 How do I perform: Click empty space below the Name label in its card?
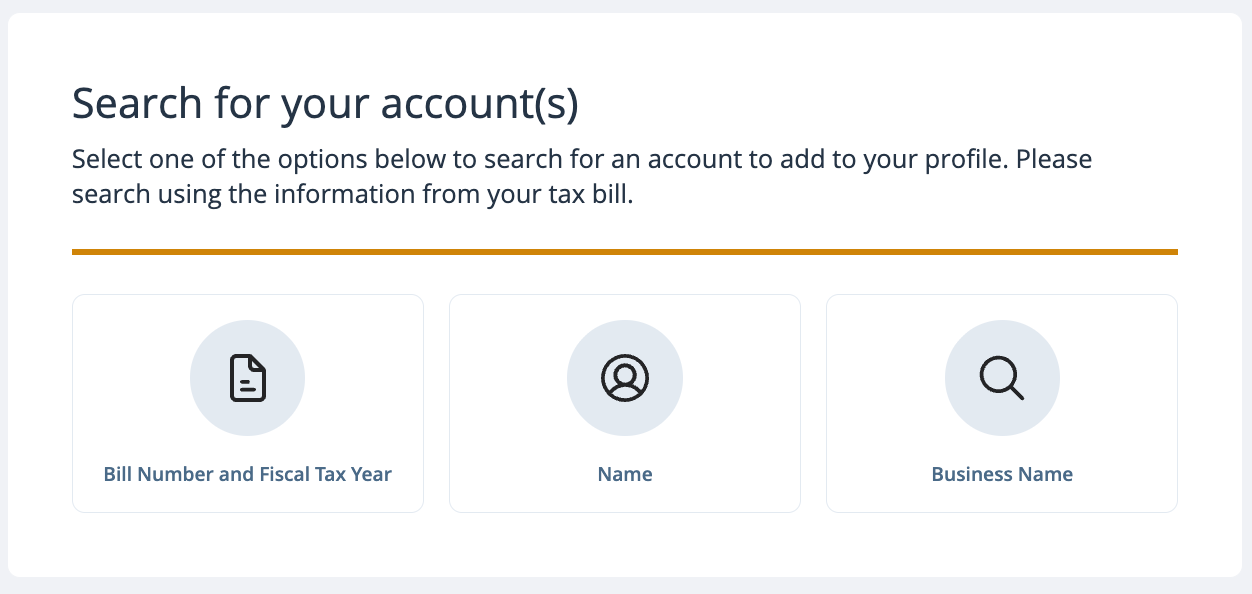[625, 499]
